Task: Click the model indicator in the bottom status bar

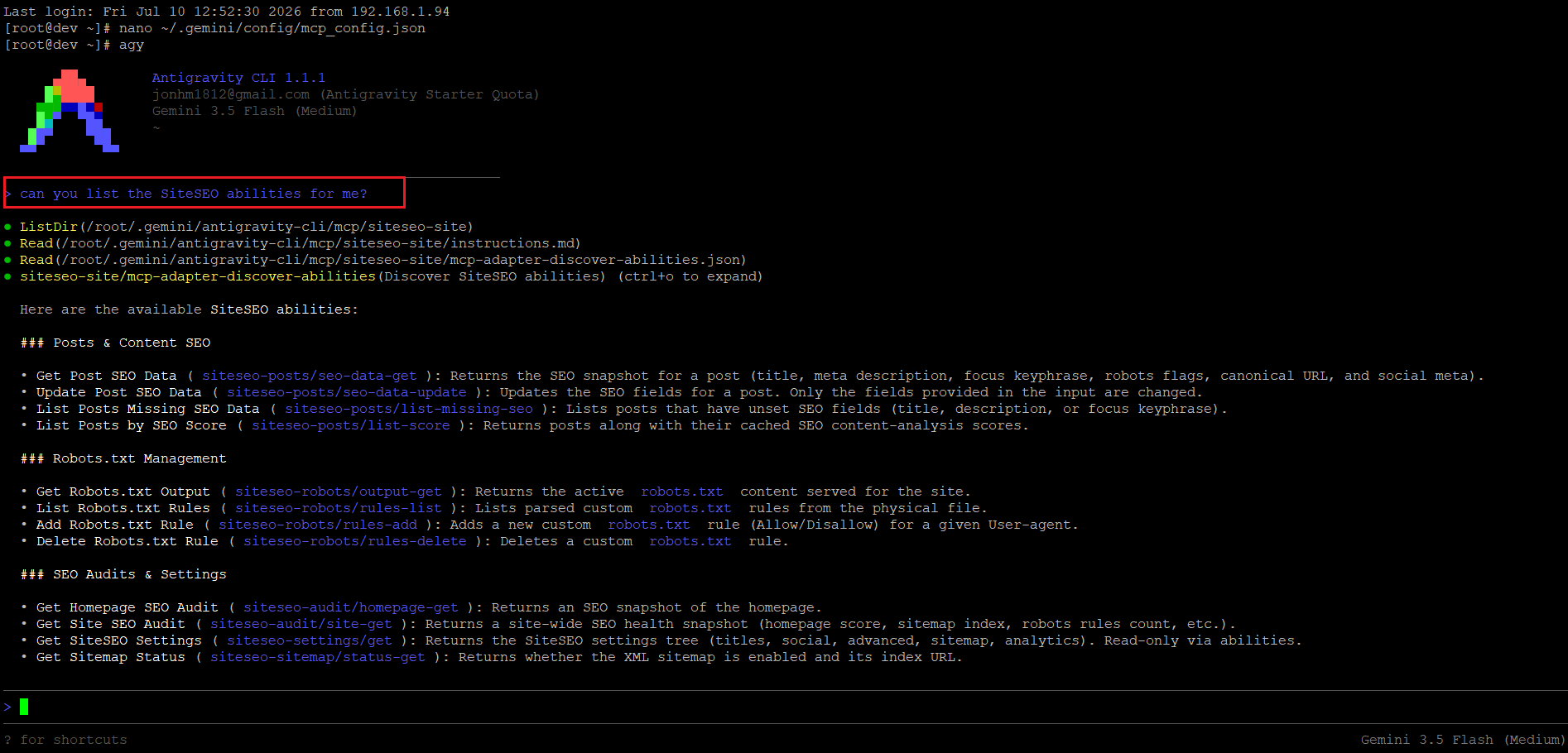Action: pyautogui.click(x=1463, y=740)
